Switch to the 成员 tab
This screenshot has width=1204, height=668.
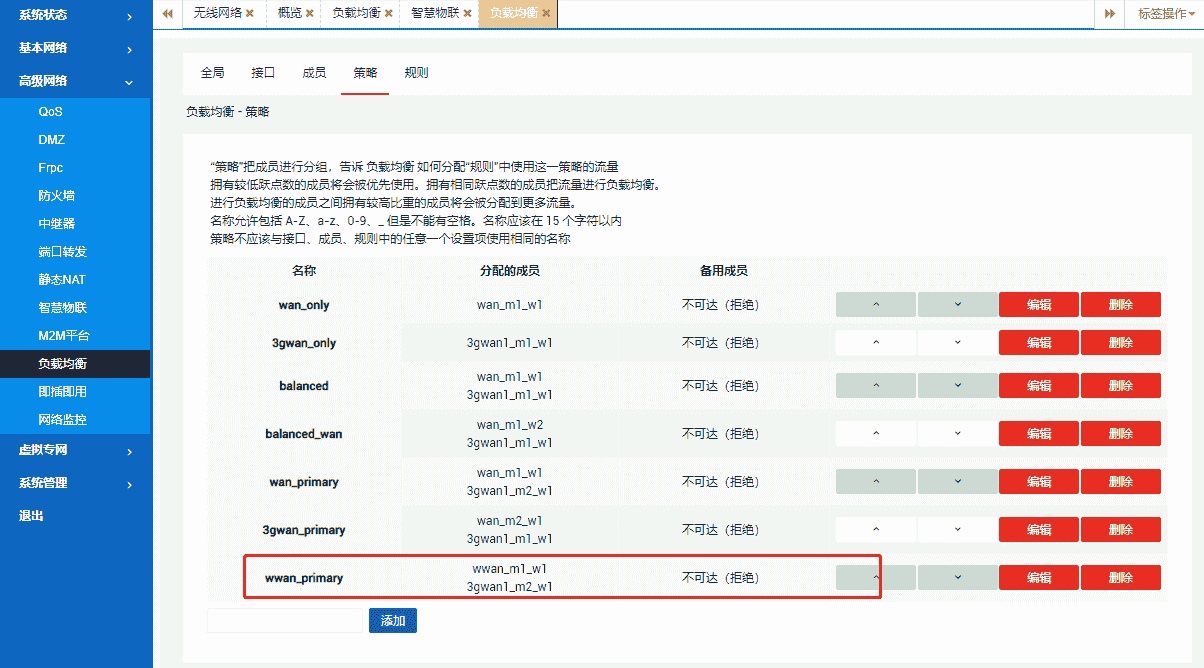[x=314, y=73]
